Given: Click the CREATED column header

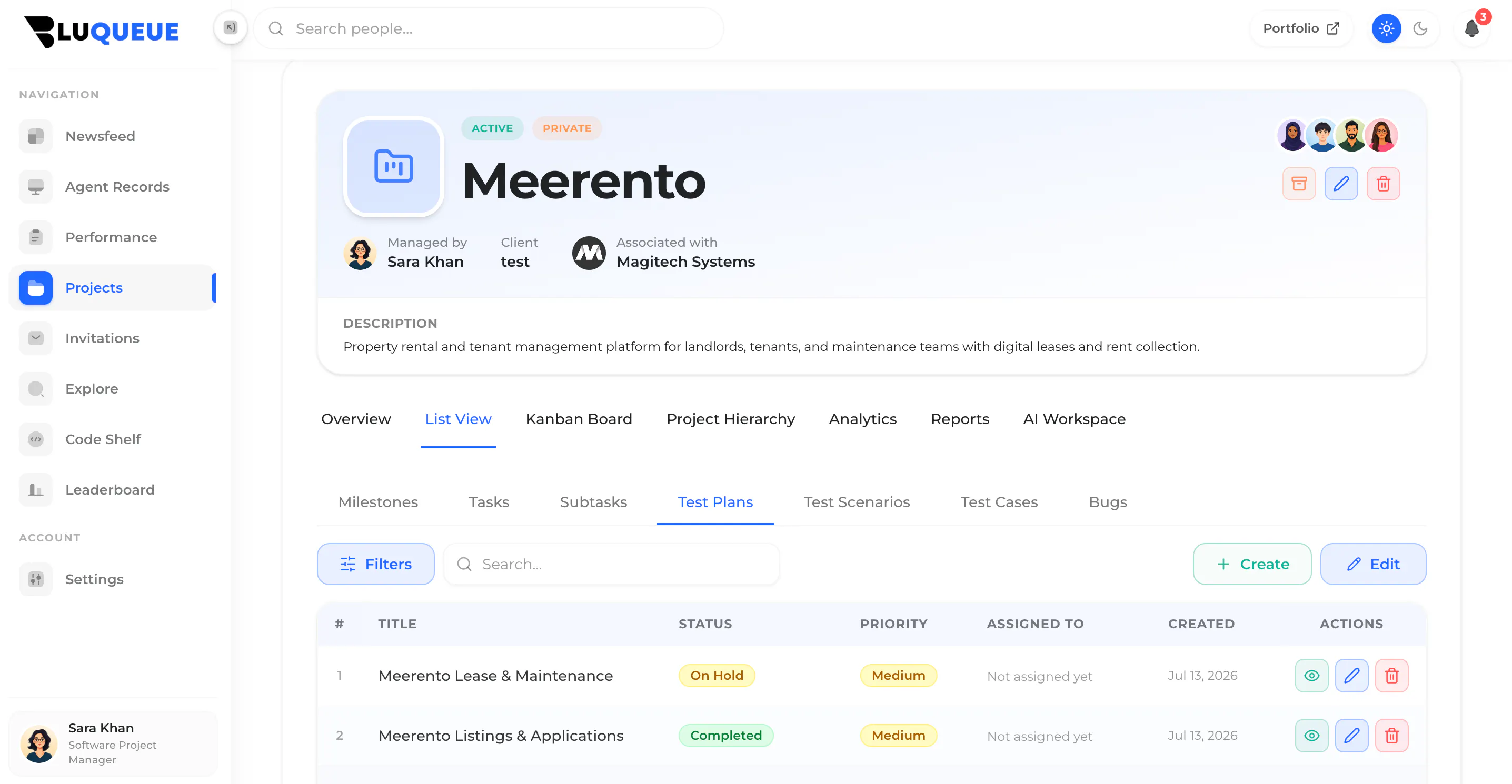Looking at the screenshot, I should coord(1201,624).
